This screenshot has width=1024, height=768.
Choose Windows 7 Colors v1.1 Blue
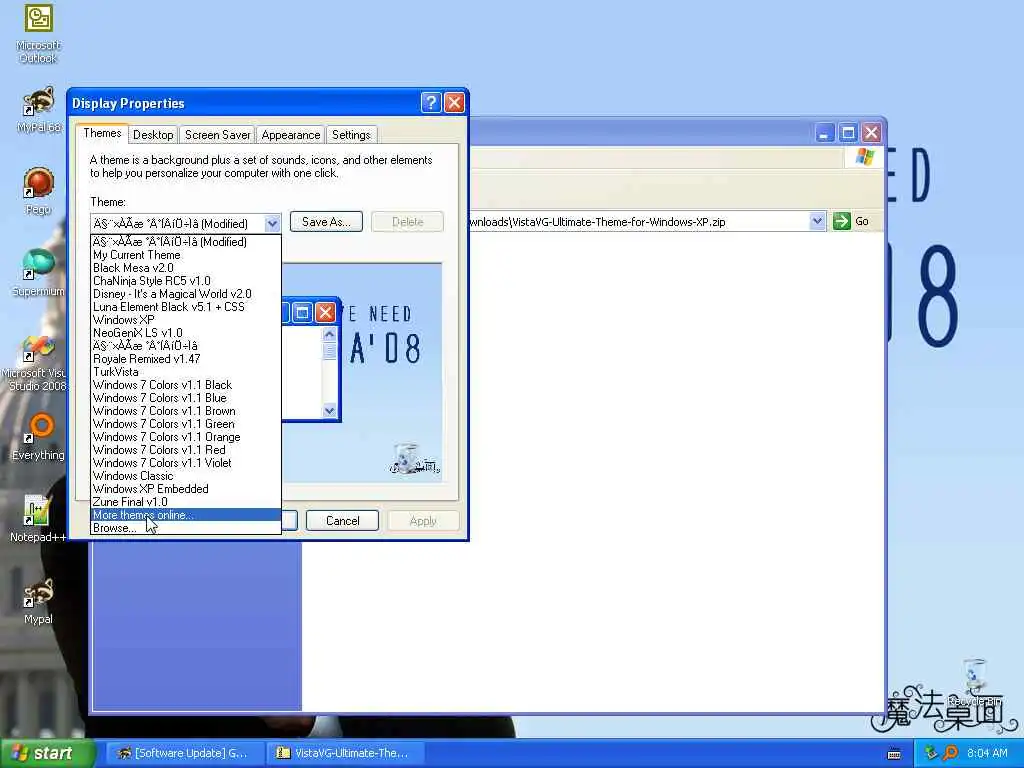point(185,398)
